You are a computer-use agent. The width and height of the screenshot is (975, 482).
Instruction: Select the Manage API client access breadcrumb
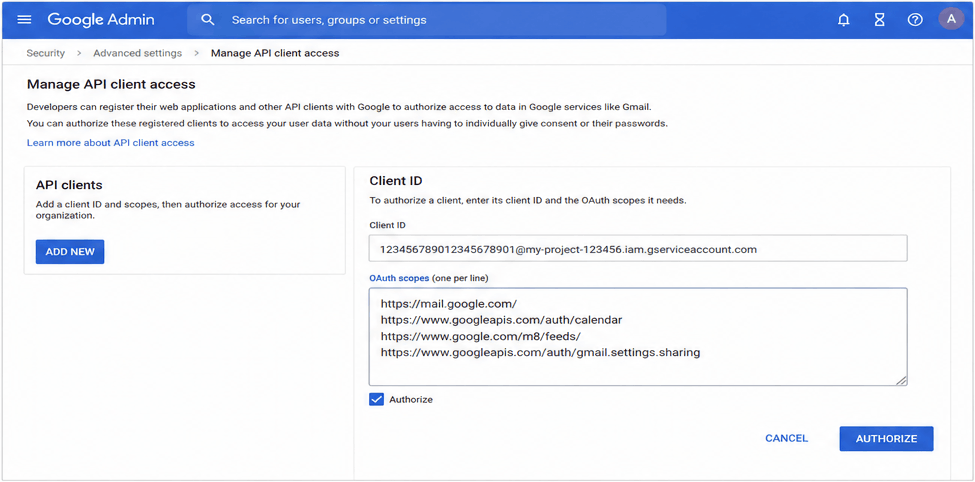click(275, 53)
